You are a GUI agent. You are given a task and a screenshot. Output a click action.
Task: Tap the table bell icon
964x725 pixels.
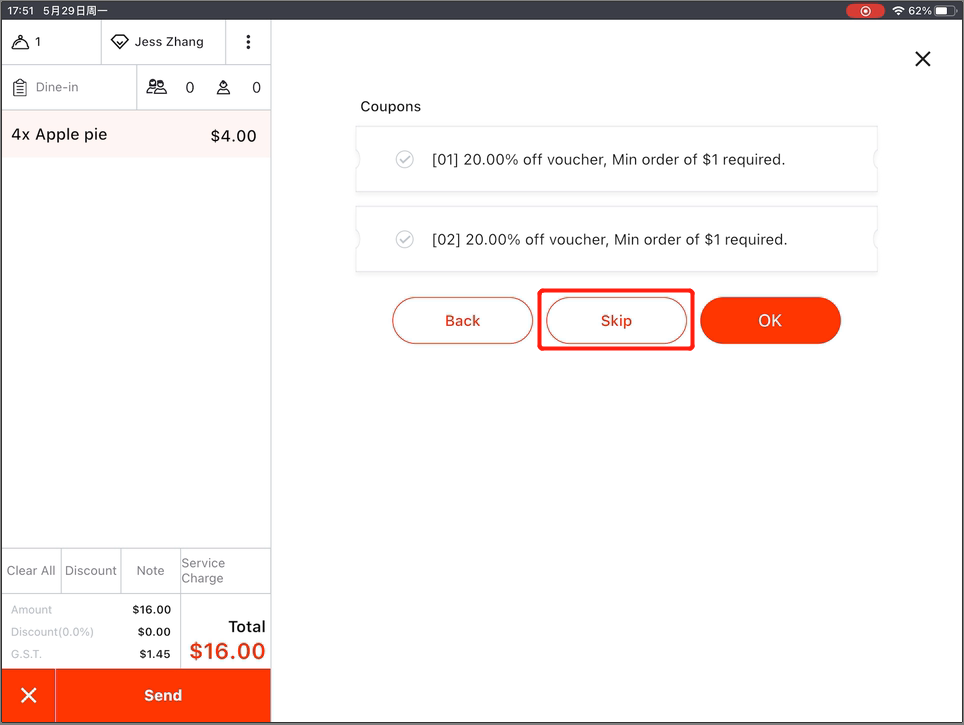(x=20, y=42)
